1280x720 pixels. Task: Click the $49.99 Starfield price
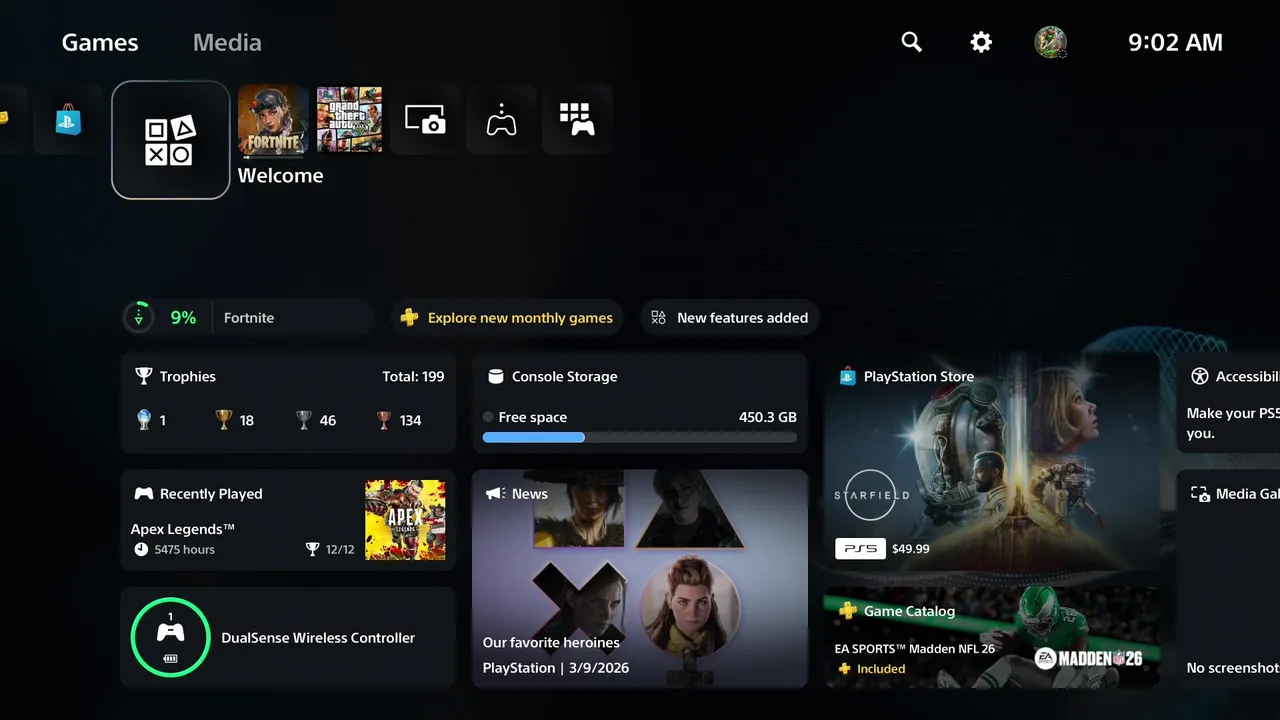click(911, 549)
